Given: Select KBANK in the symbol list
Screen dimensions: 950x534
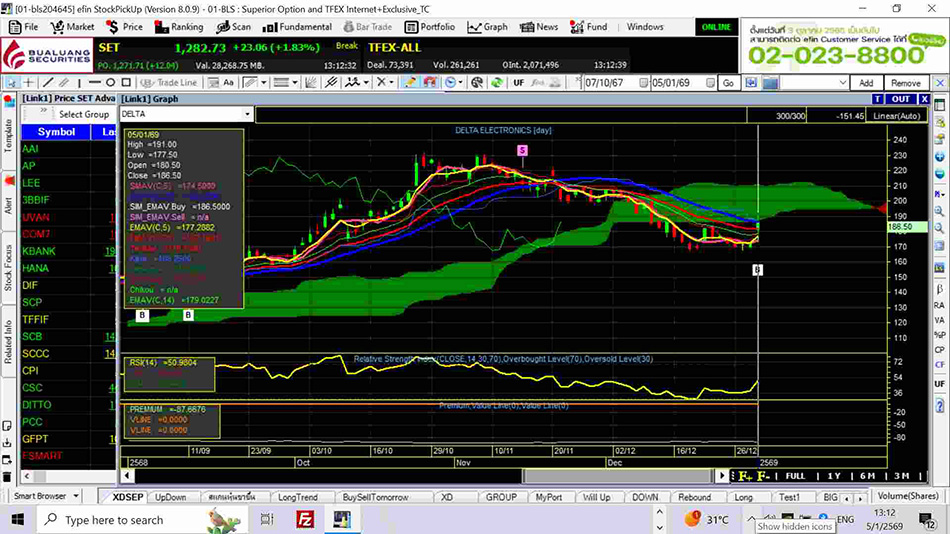Looking at the screenshot, I should point(40,250).
